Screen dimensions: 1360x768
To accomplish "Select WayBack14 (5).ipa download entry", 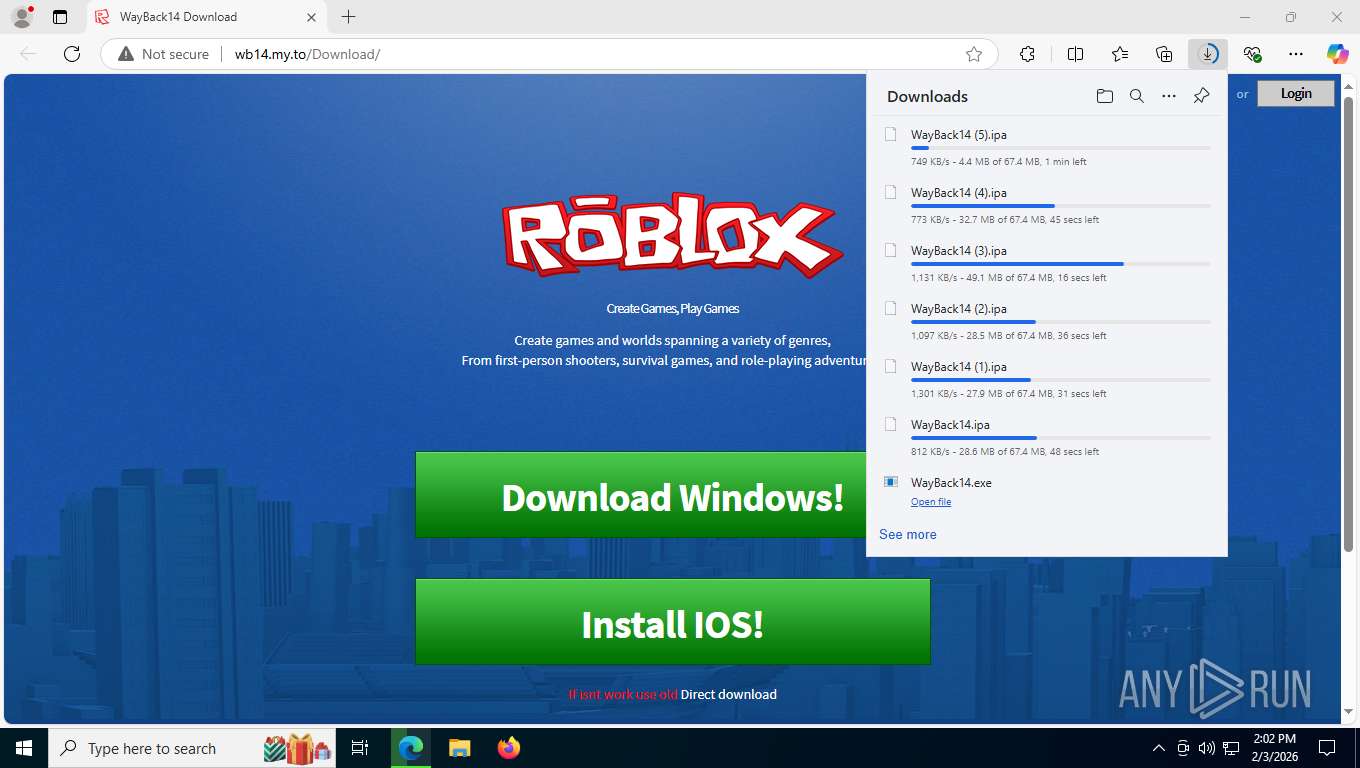I will click(x=1046, y=146).
